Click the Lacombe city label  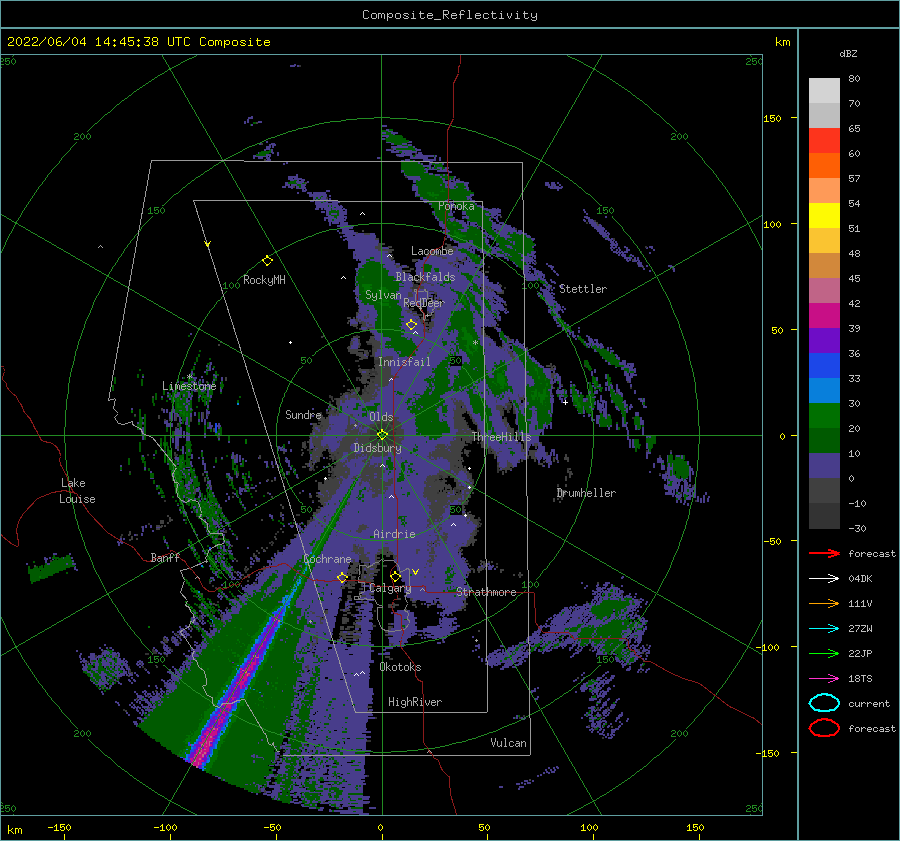[x=432, y=251]
